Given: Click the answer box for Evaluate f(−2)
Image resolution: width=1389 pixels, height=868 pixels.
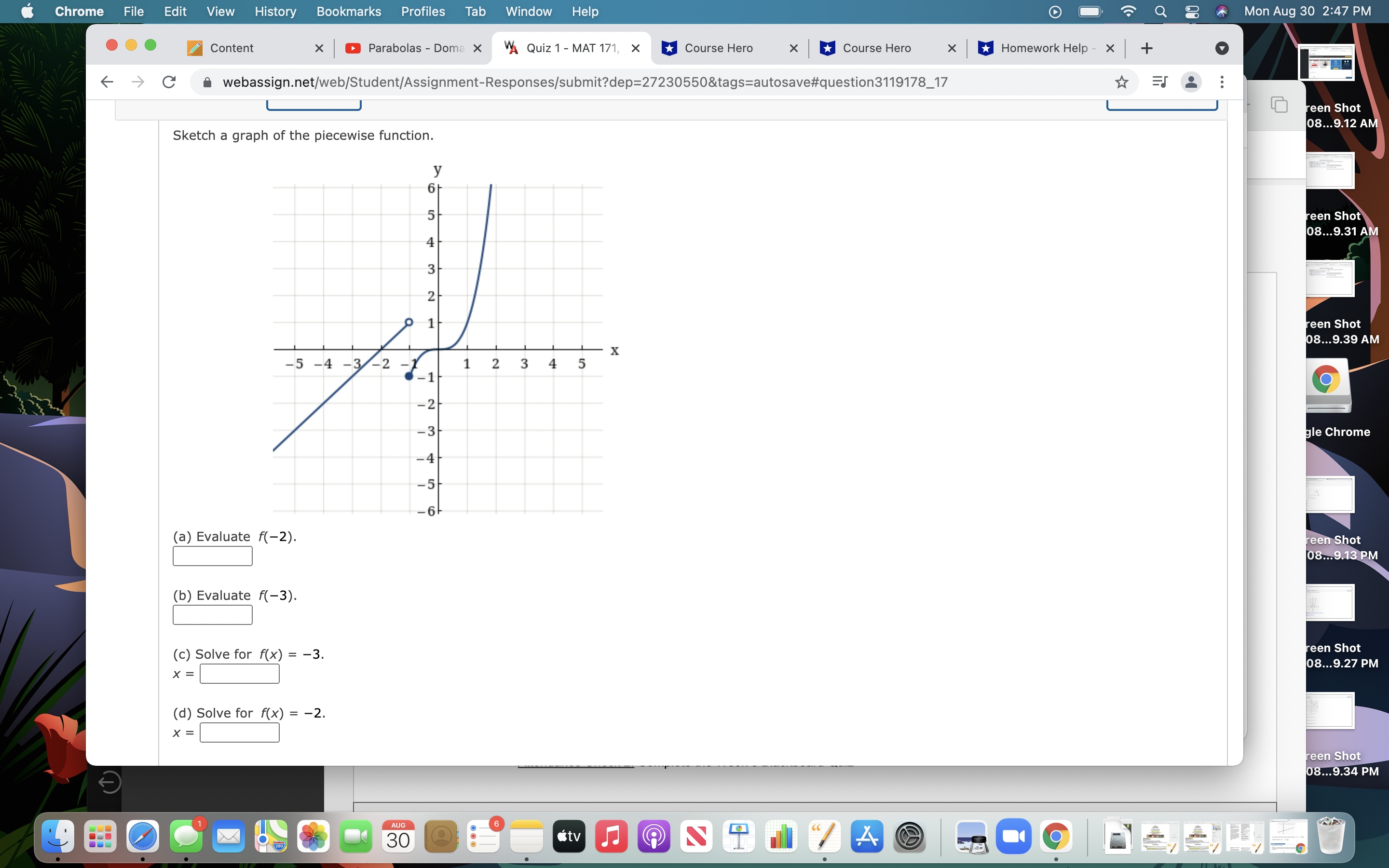Looking at the screenshot, I should pos(212,556).
